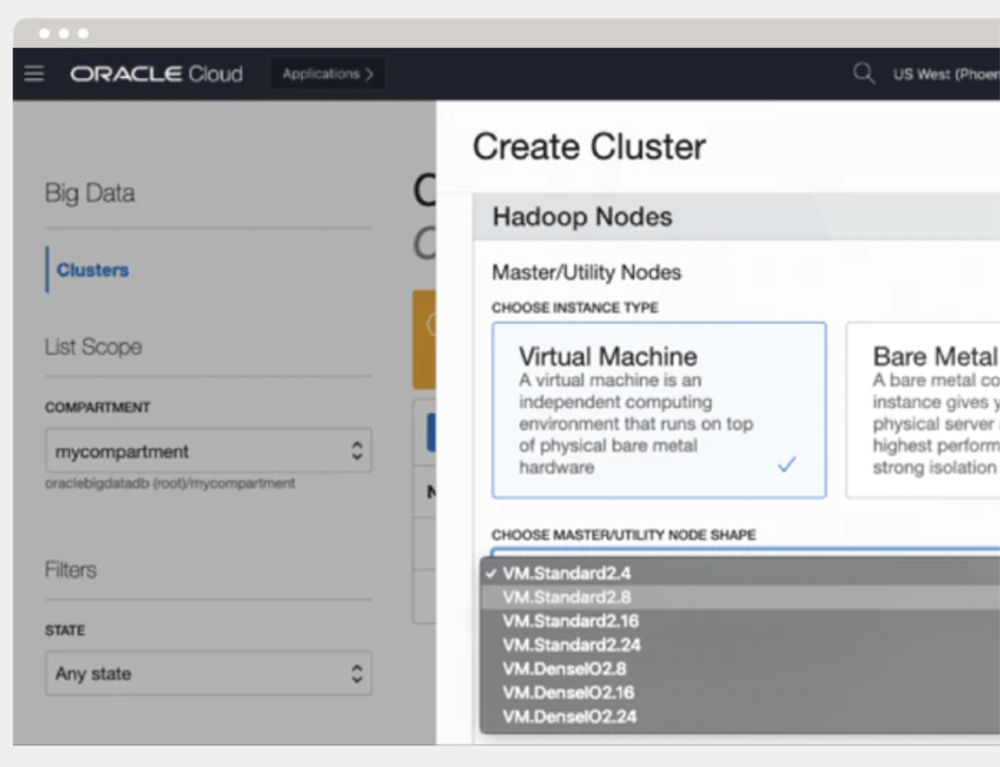Choose VM.Standard2.24 shape option
The height and width of the screenshot is (767, 1000).
740,645
